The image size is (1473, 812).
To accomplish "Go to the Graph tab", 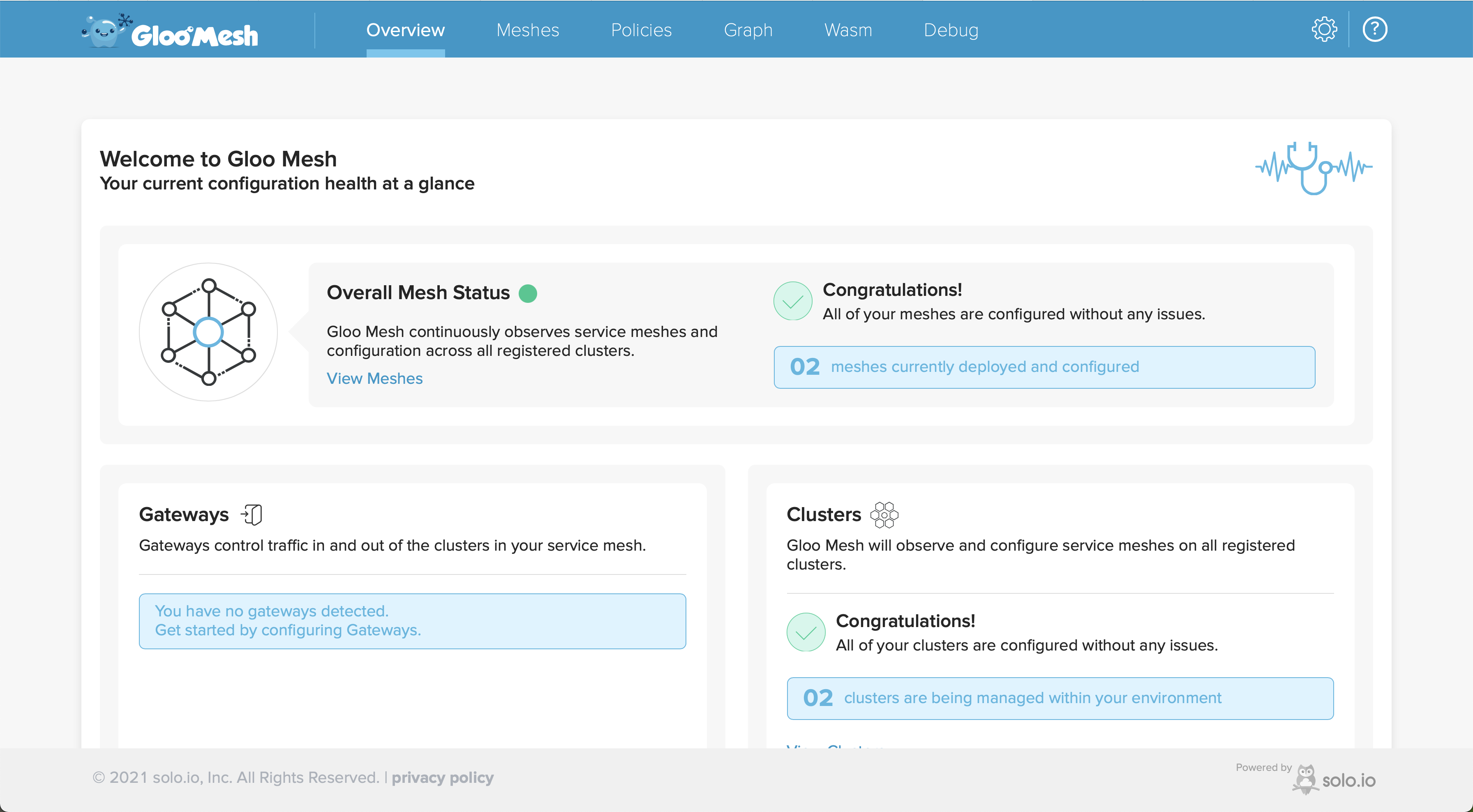I will (748, 30).
